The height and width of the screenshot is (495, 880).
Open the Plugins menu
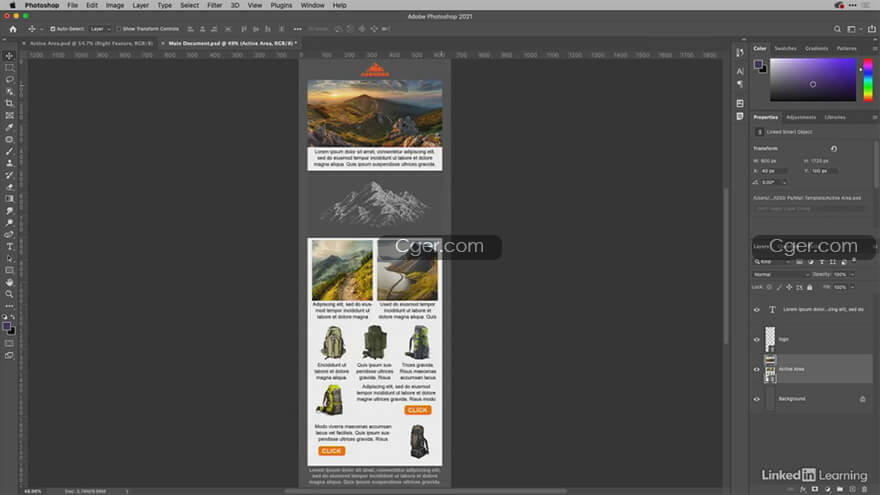coord(281,5)
